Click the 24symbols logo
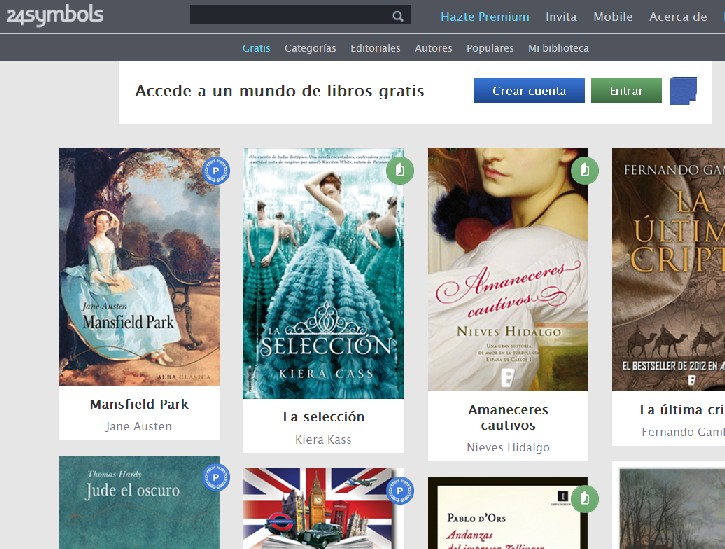The height and width of the screenshot is (549, 725). (x=53, y=15)
